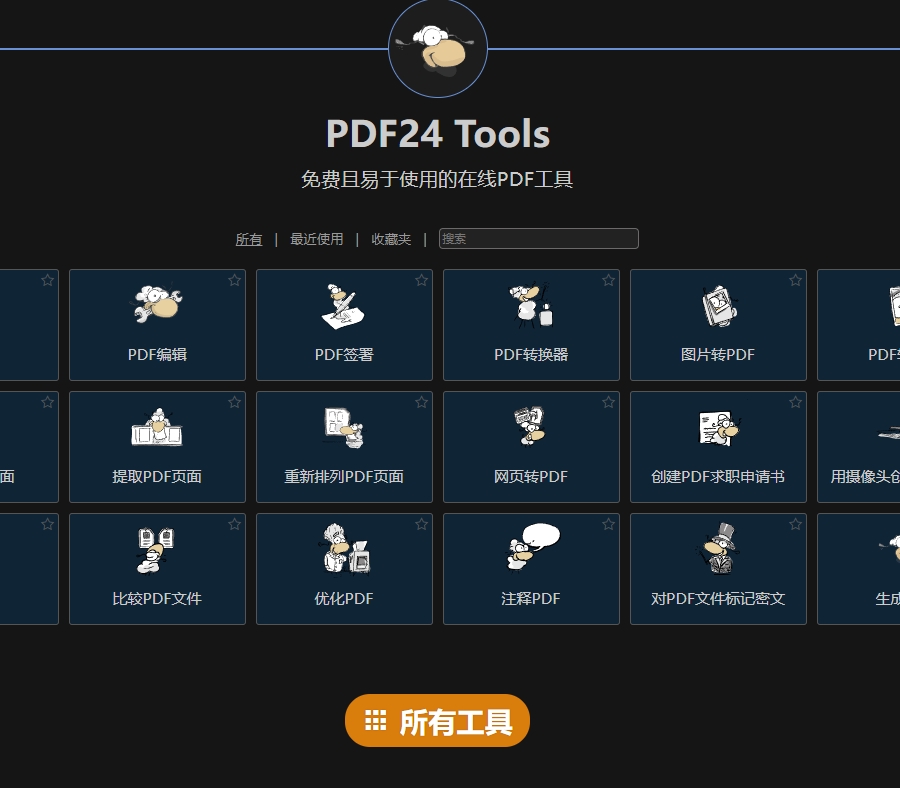The width and height of the screenshot is (900, 788).
Task: Open the 对PDF文件标记密文 redaction tool
Action: click(718, 569)
